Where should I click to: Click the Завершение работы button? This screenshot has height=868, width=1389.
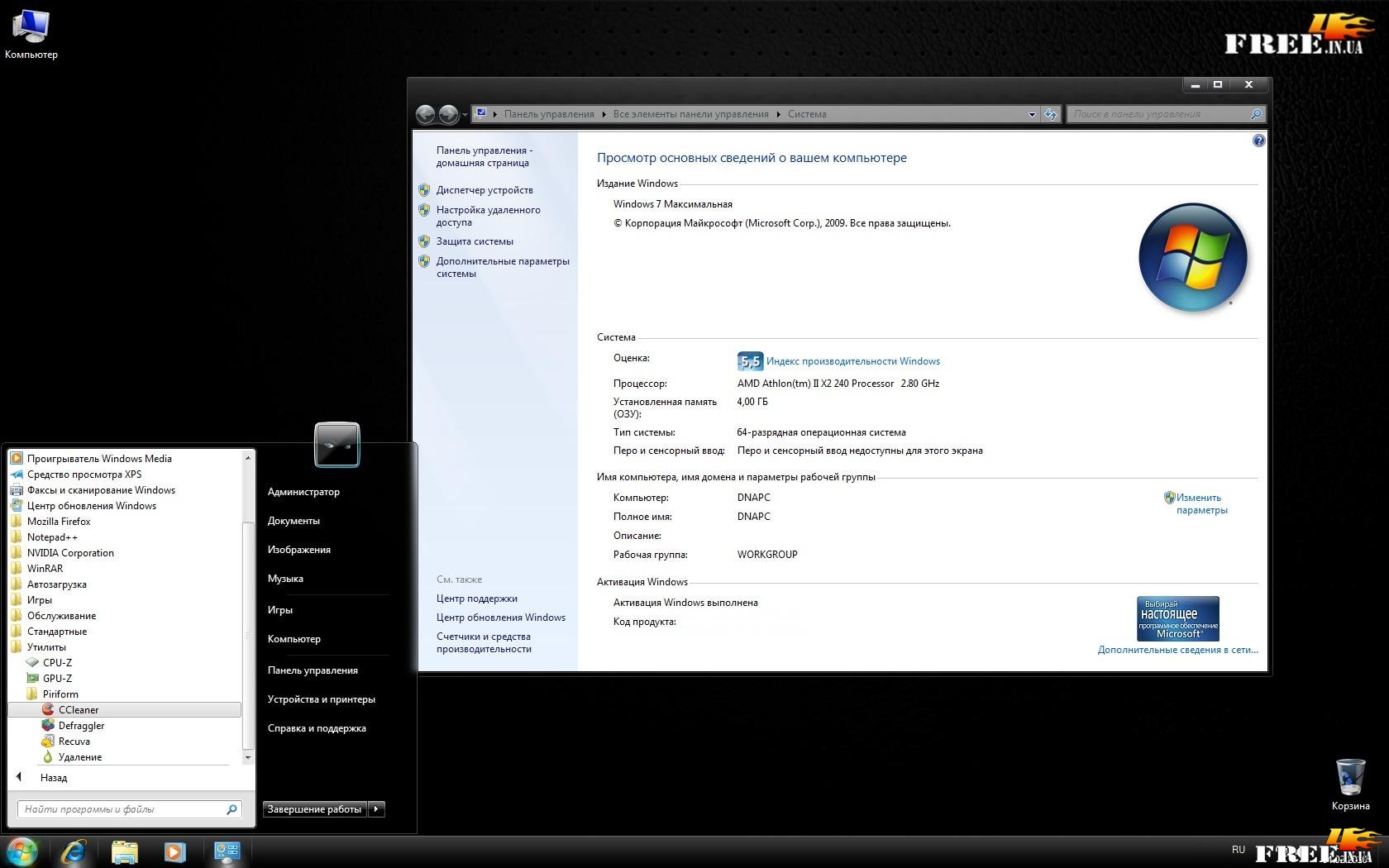(x=314, y=809)
